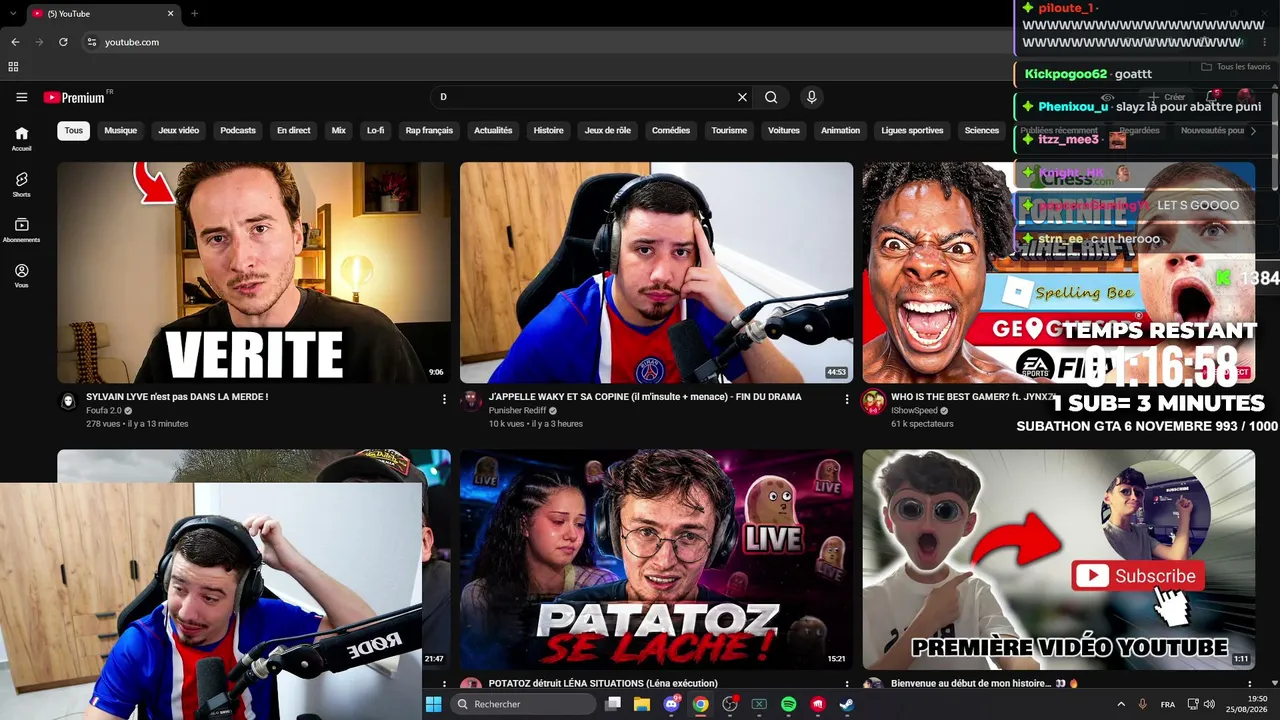Open Discord from the taskbar
Viewport: 1280px width, 720px height.
[x=672, y=704]
